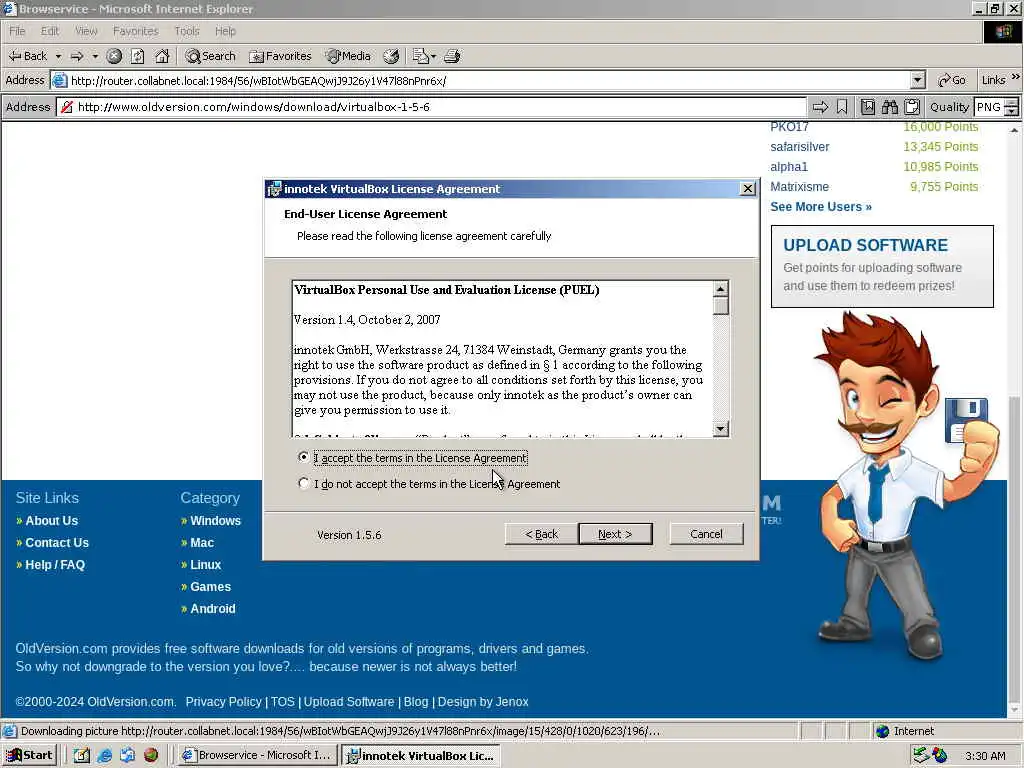Click the Quality PNG field
The height and width of the screenshot is (768, 1024).
(989, 107)
